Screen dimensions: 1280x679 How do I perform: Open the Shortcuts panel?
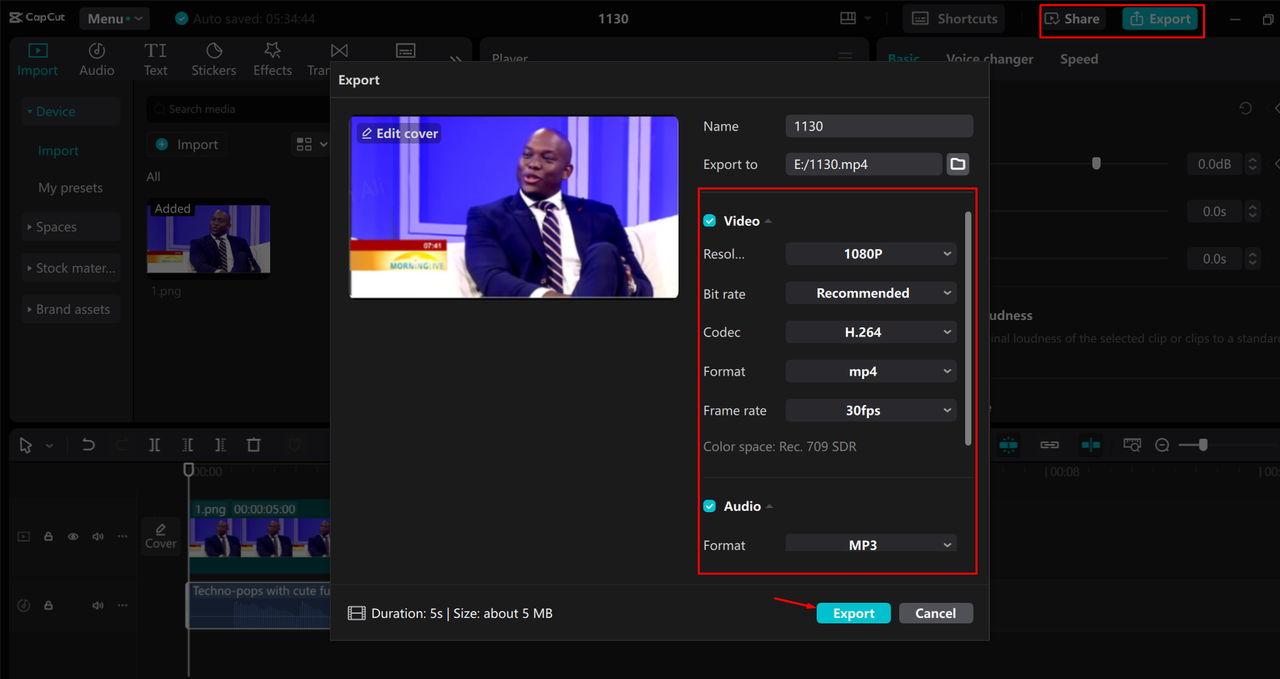point(953,19)
